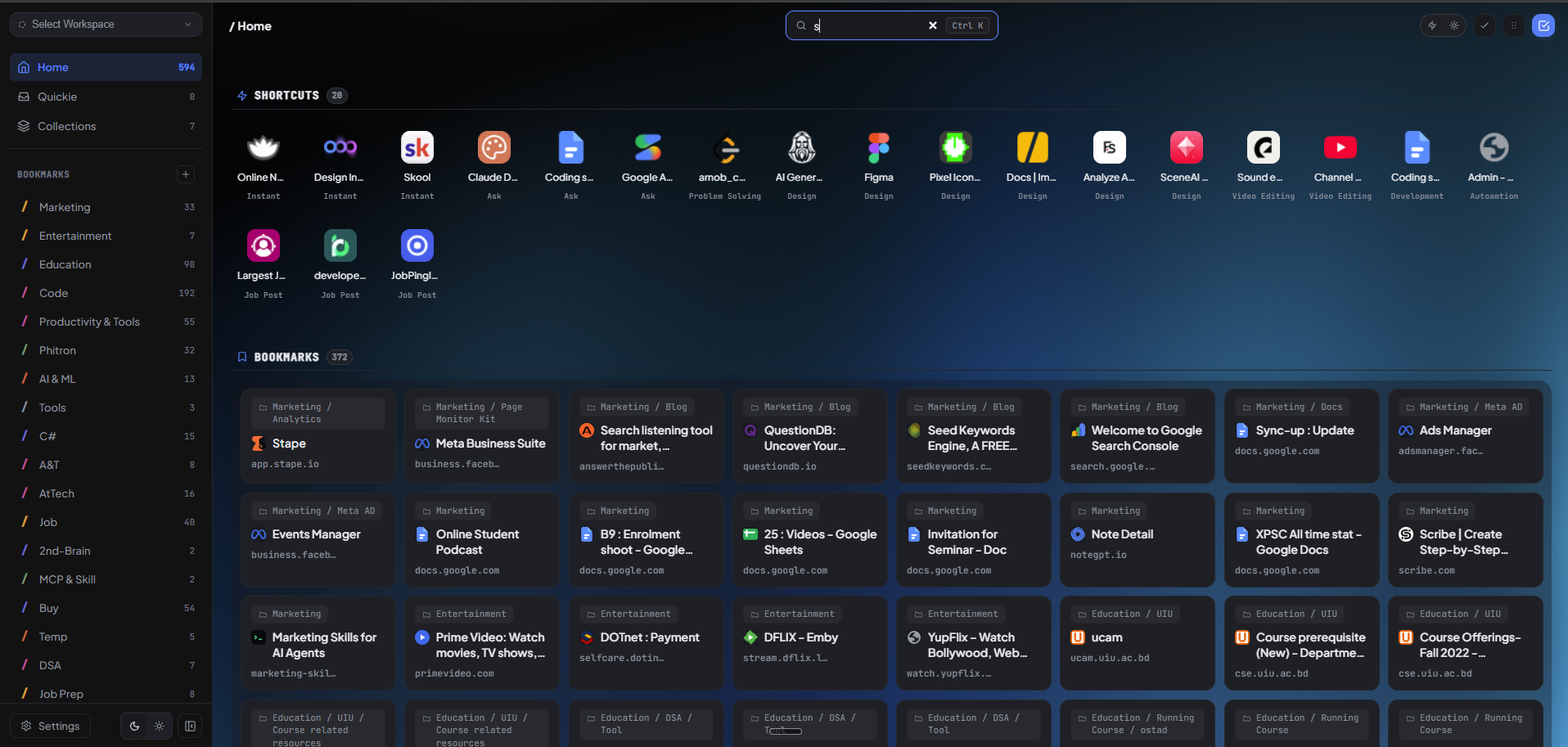Switch to light mode with sidebar sun toggle
The height and width of the screenshot is (747, 1568).
pyautogui.click(x=159, y=726)
